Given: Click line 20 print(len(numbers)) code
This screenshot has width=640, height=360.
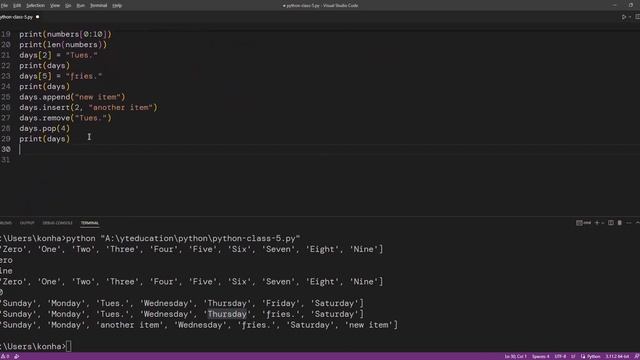Looking at the screenshot, I should (x=63, y=45).
